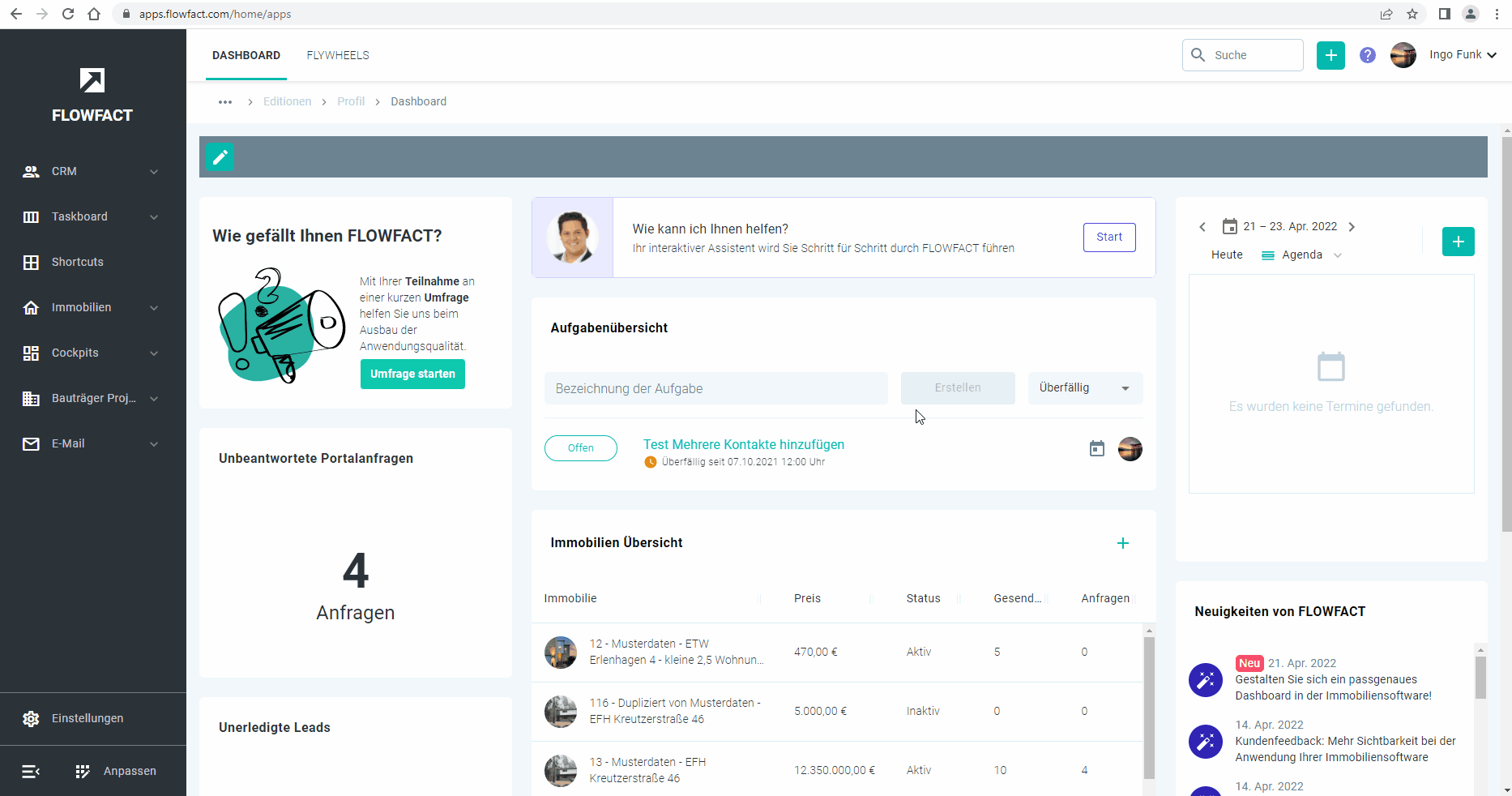The image size is (1512, 796).
Task: Click the green plus create button in header
Action: tap(1330, 55)
